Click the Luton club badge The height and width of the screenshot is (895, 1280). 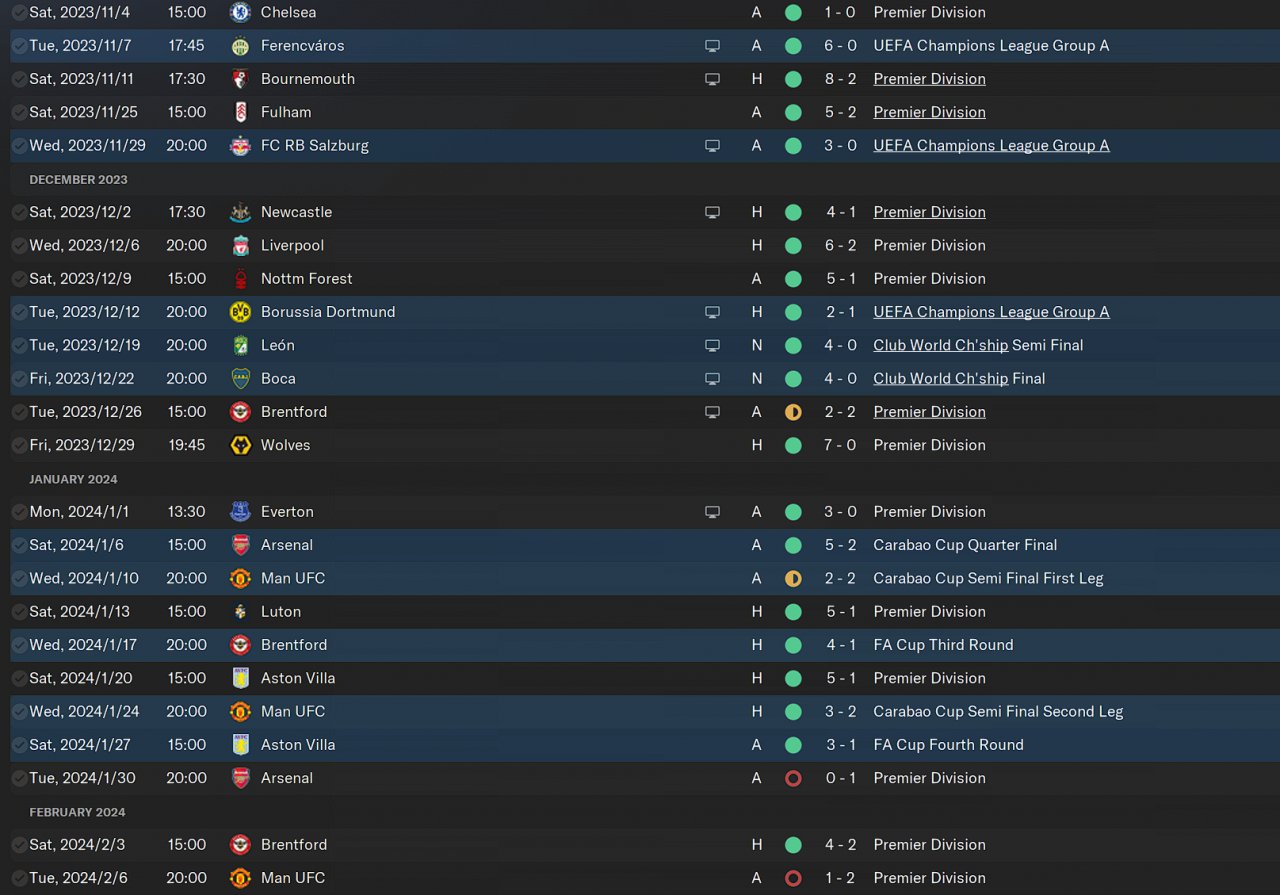(x=240, y=612)
